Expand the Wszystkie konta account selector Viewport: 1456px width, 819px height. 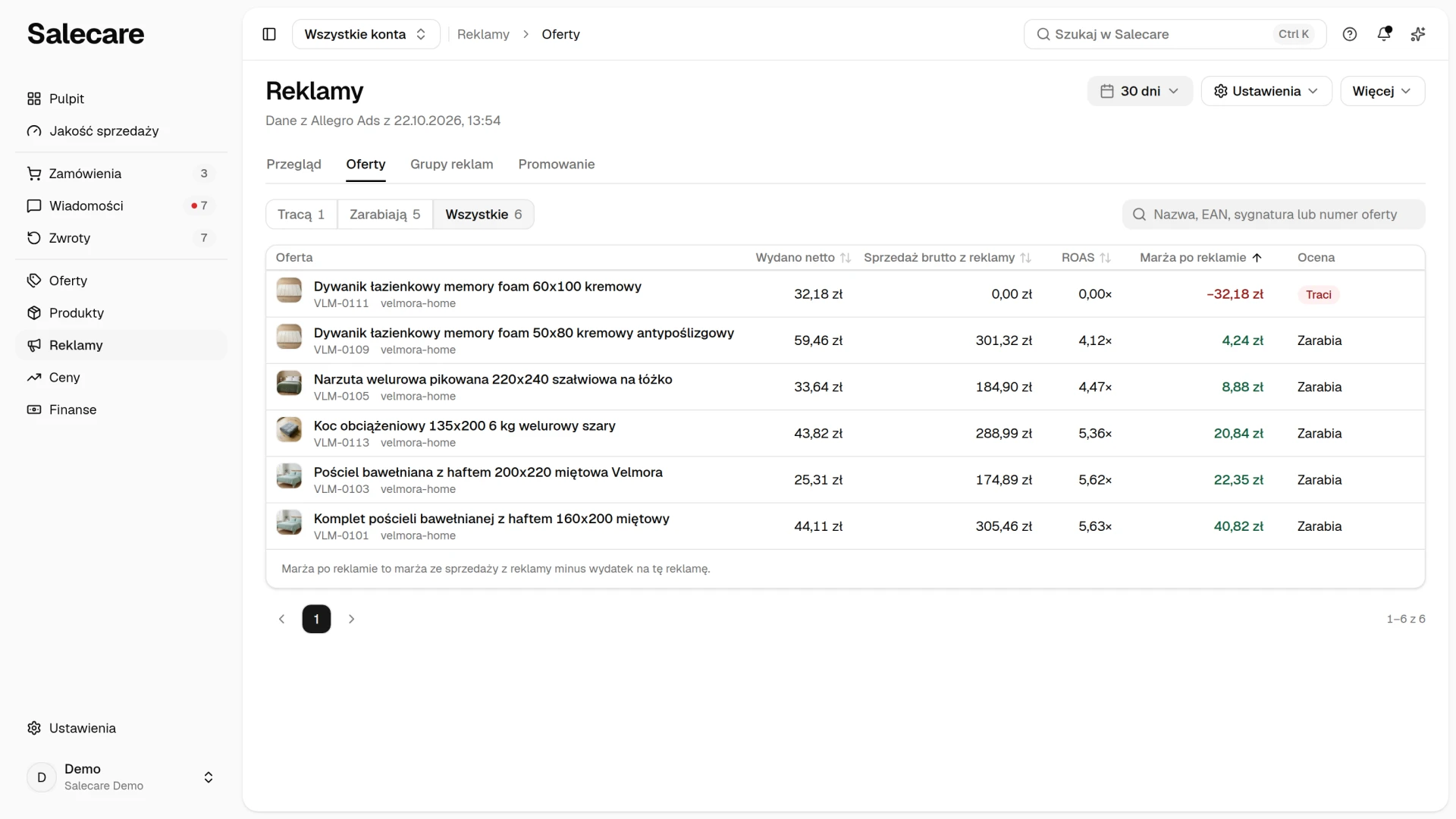click(366, 34)
